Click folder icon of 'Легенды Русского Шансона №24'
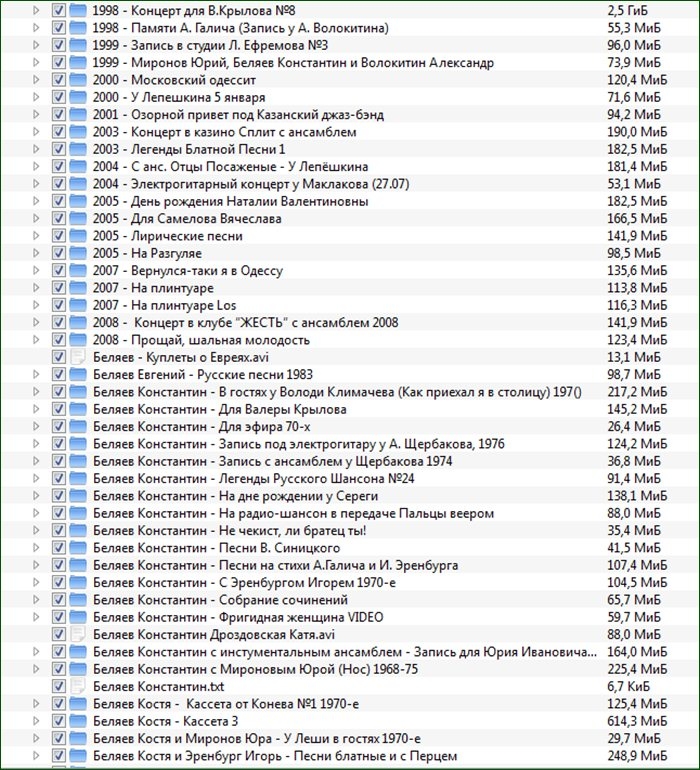 [78, 478]
